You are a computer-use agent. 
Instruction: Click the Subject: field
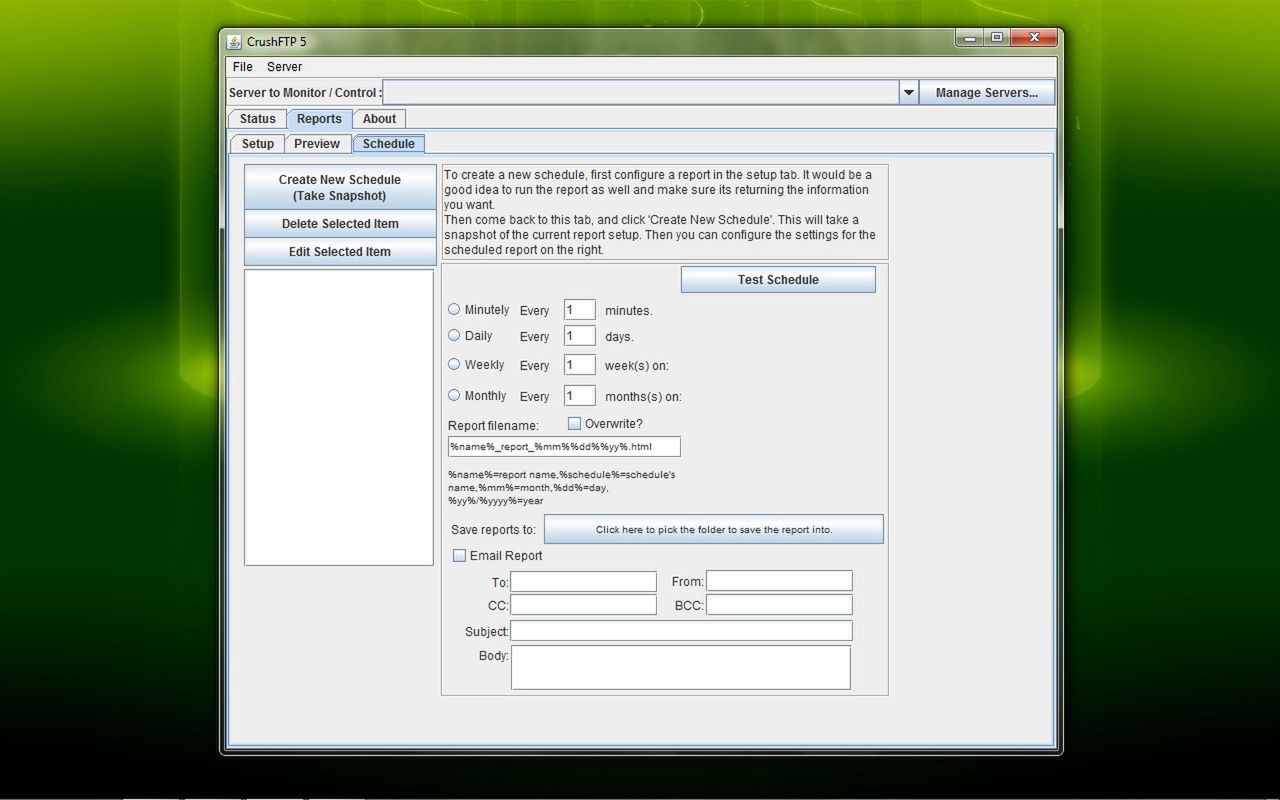(682, 631)
